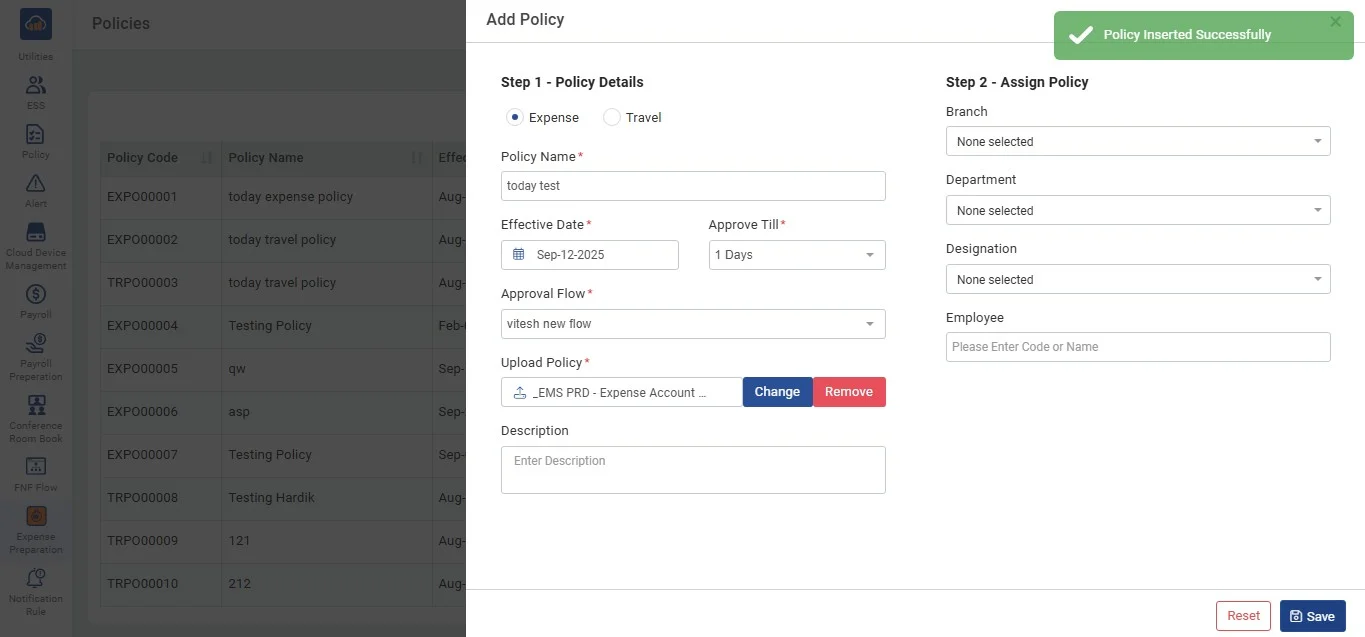Dismiss the Policy Inserted Successfully notification
Screen dimensions: 1365x637
(1336, 22)
